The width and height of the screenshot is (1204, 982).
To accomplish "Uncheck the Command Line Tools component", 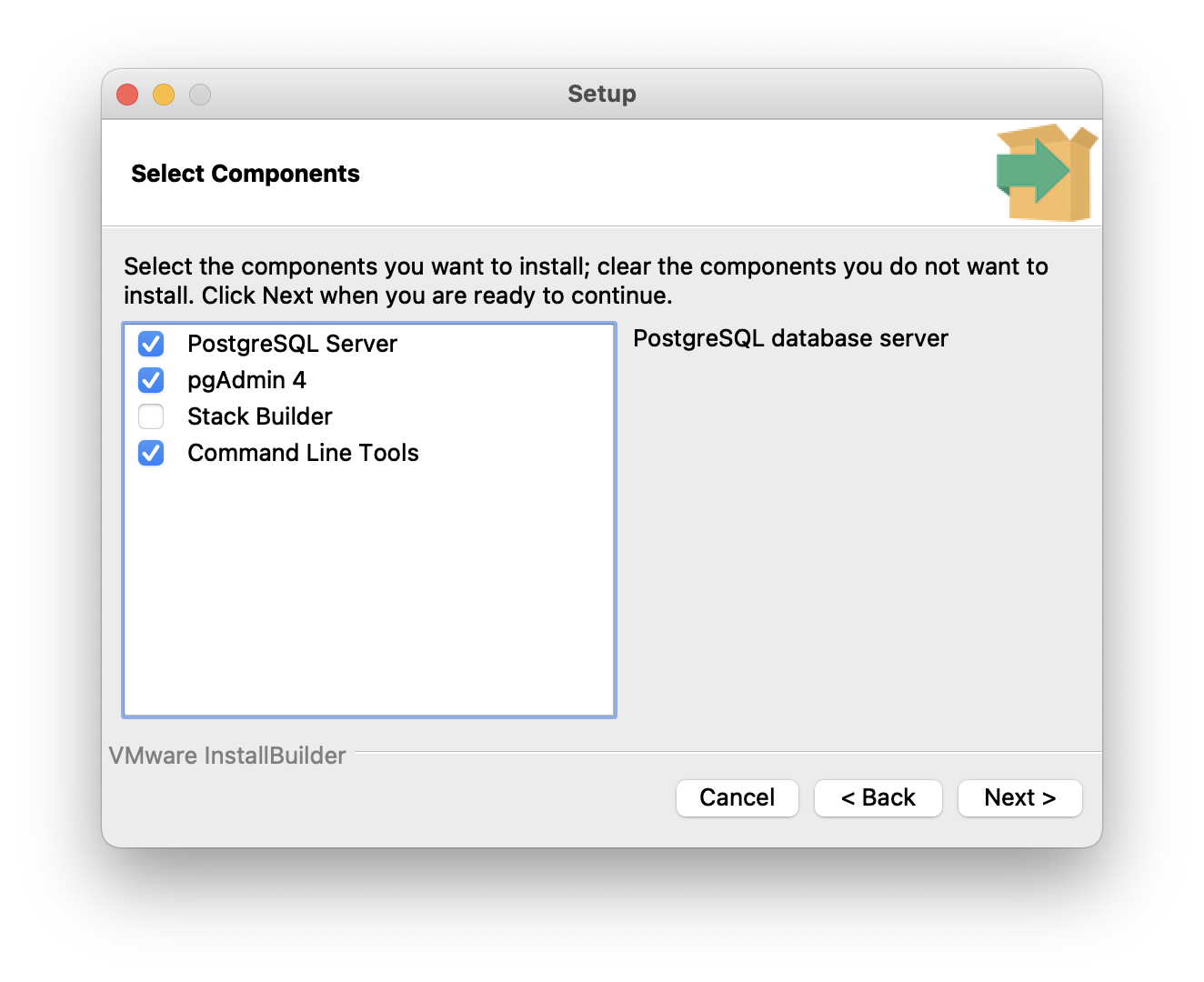I will click(151, 453).
